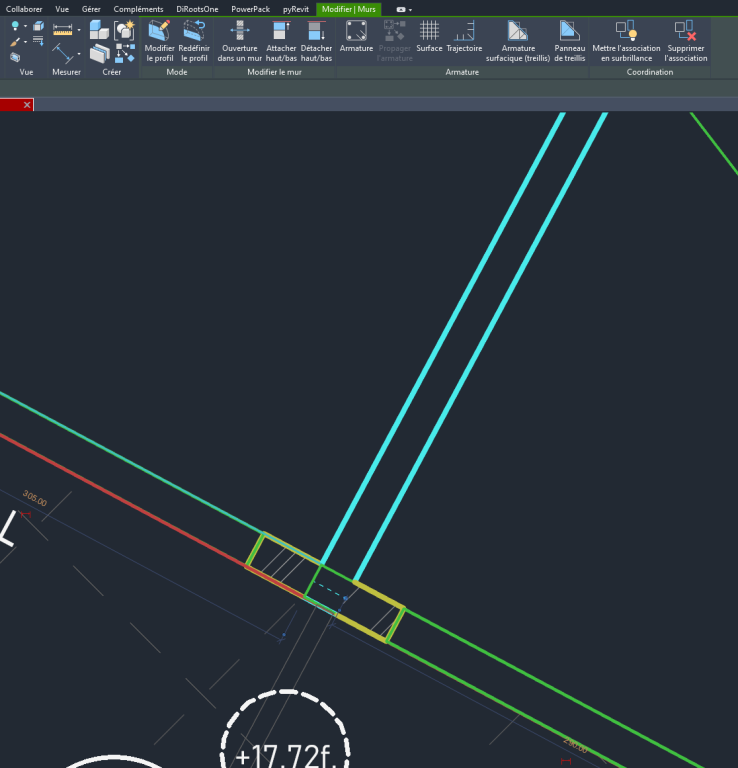Select the yellow wall segment at the junction

[x=379, y=594]
